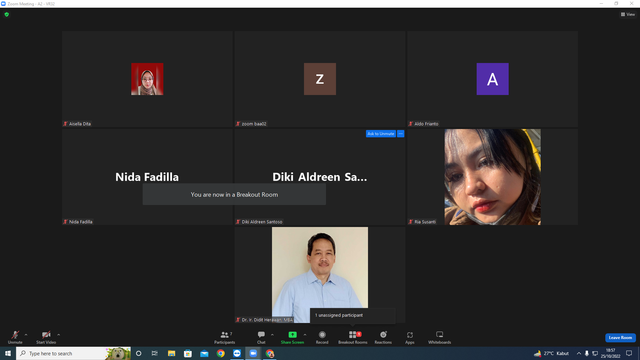Viewport: 640px width, 360px height.
Task: Open Mail app from taskbar
Action: click(x=204, y=353)
